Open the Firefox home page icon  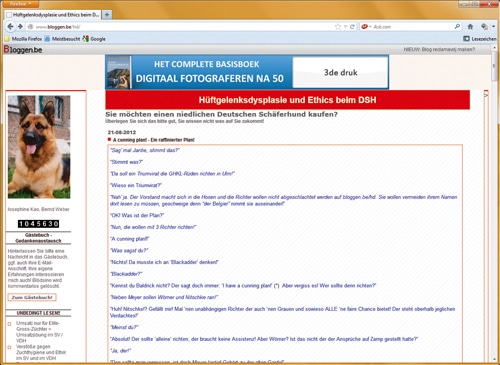point(470,27)
